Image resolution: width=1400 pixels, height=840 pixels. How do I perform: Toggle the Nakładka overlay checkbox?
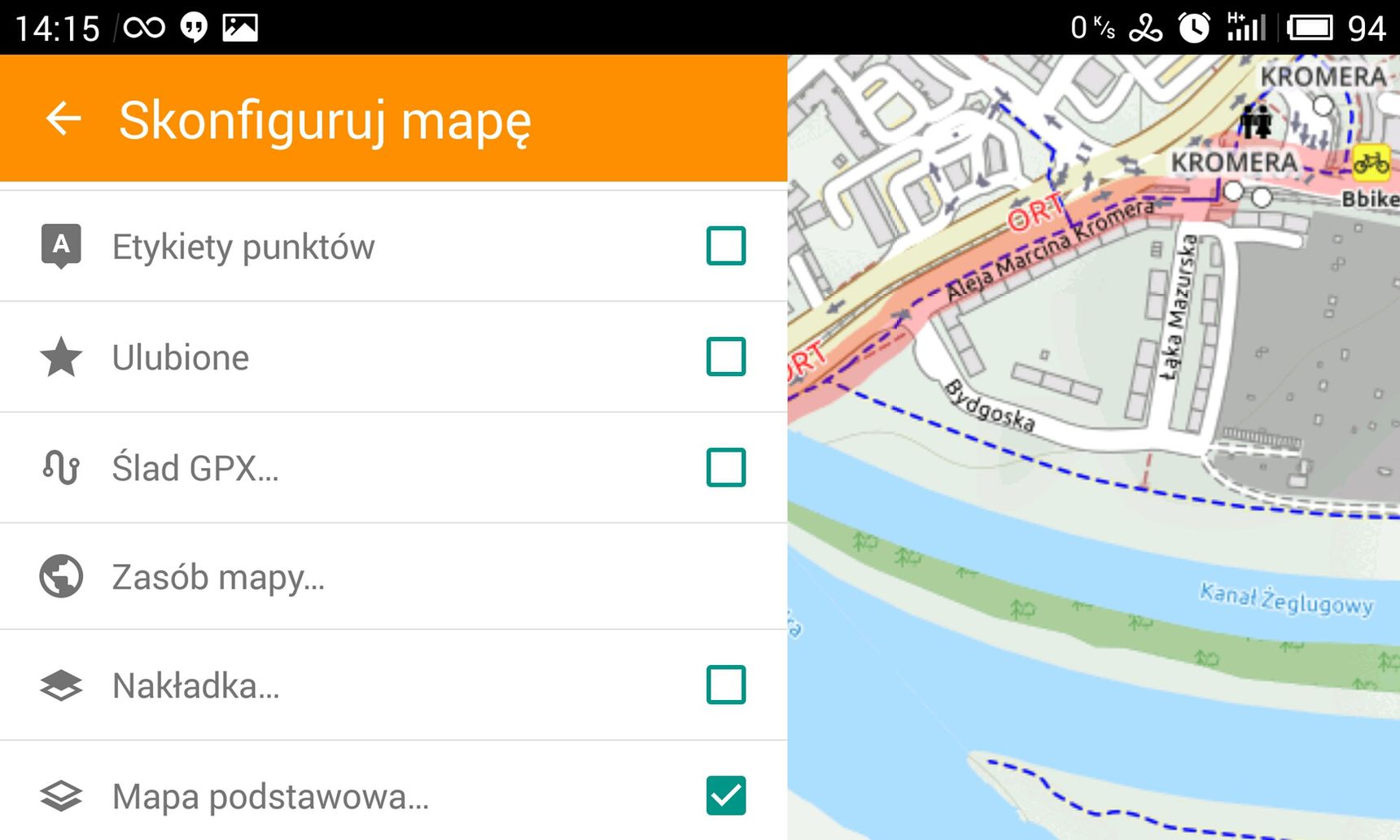pyautogui.click(x=726, y=685)
